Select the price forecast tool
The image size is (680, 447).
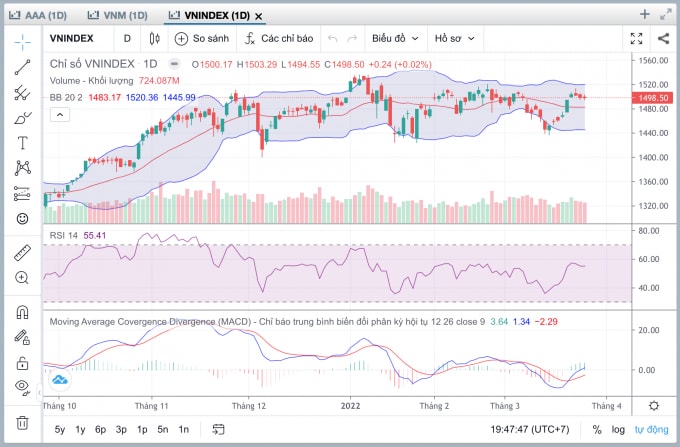[22, 193]
